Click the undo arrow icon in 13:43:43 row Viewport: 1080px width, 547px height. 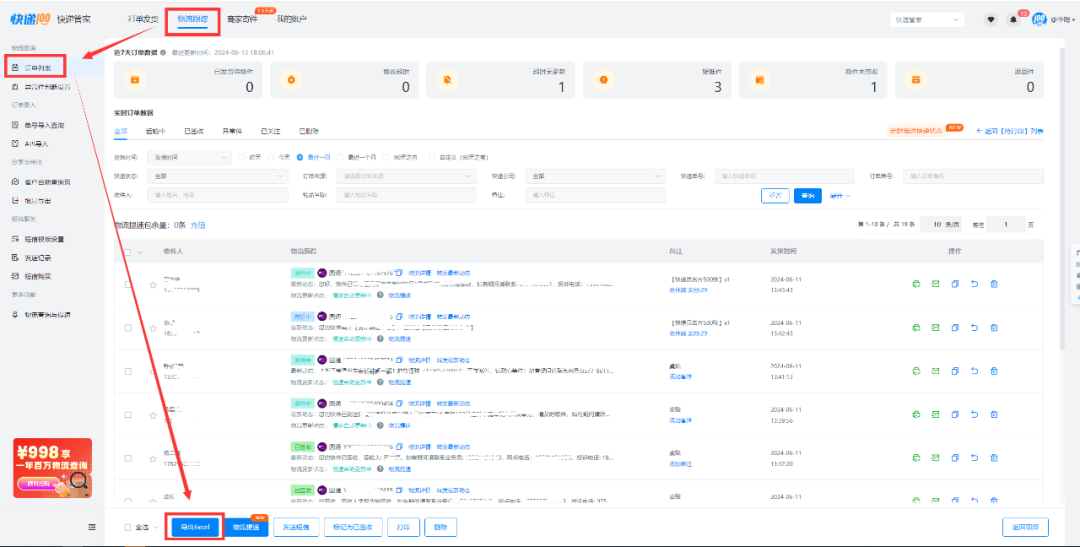click(x=974, y=284)
